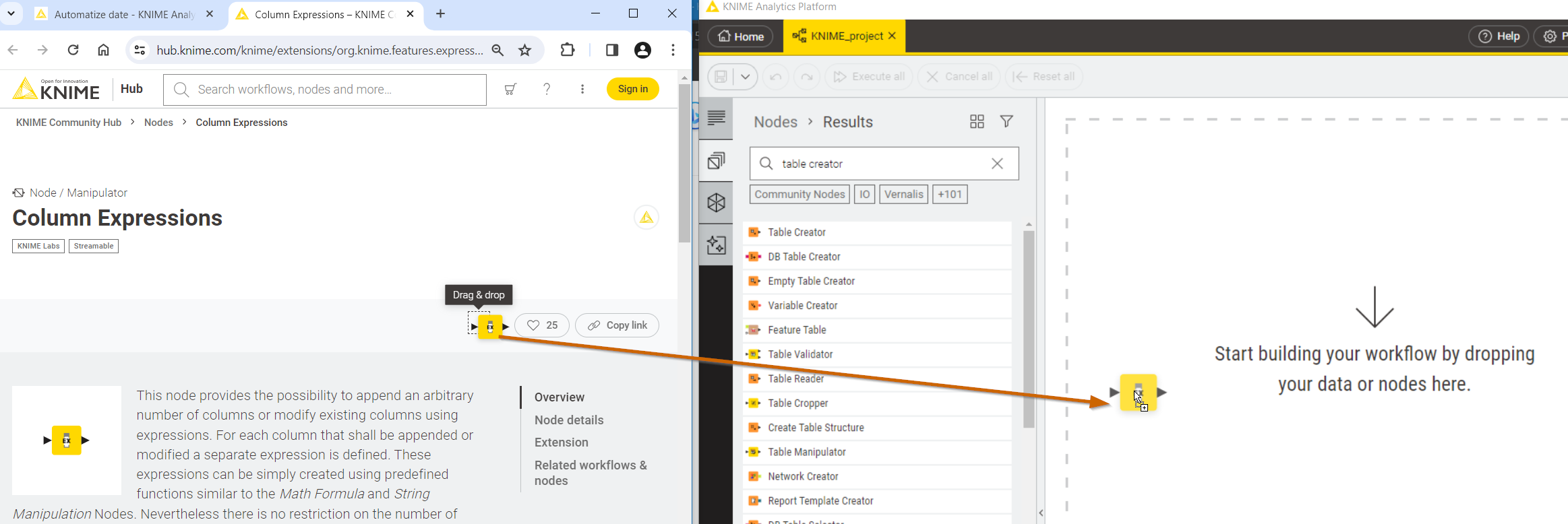Click the Hub search workflows field
The width and height of the screenshot is (1568, 524).
(x=325, y=90)
